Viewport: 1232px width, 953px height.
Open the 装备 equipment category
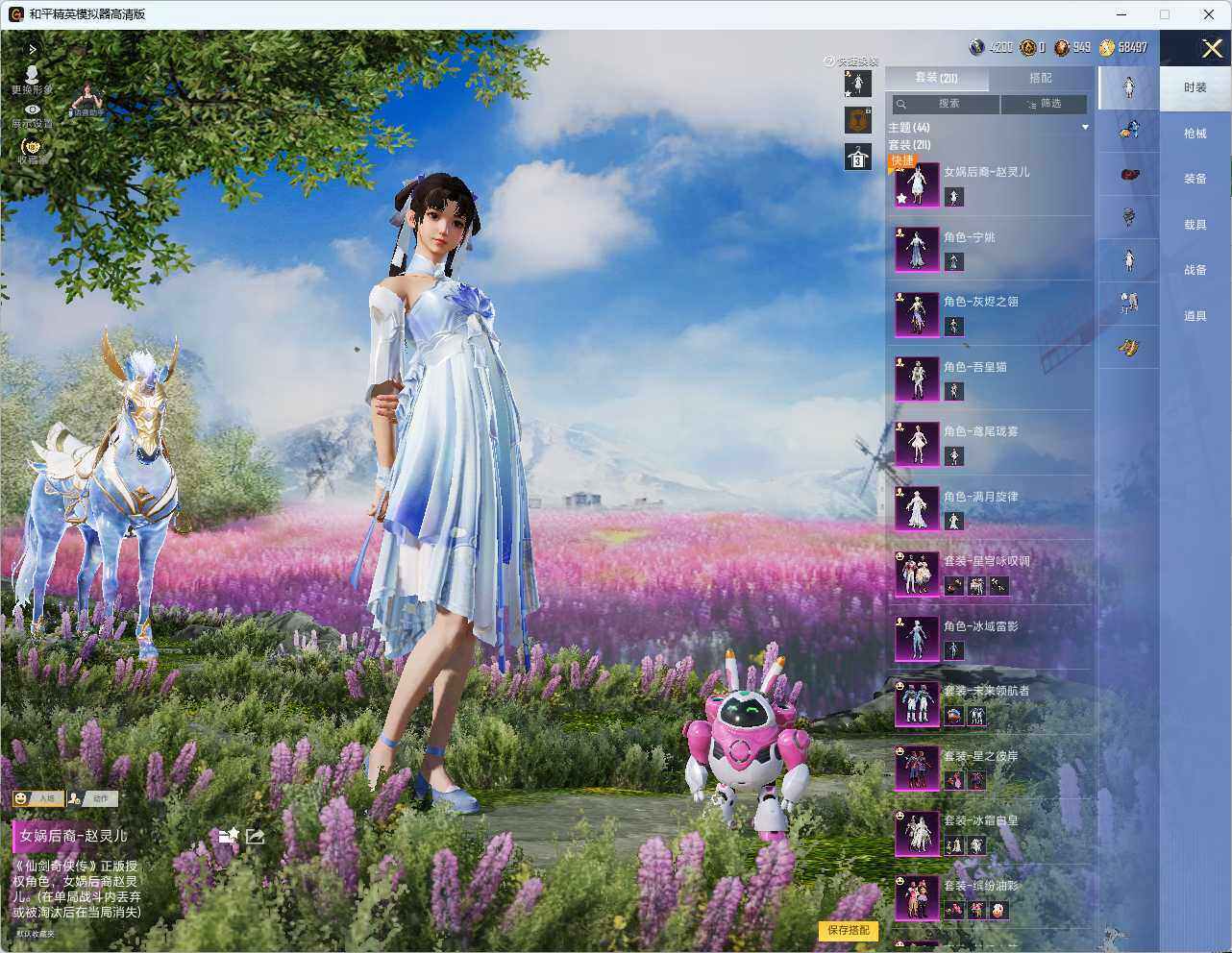pyautogui.click(x=1195, y=179)
